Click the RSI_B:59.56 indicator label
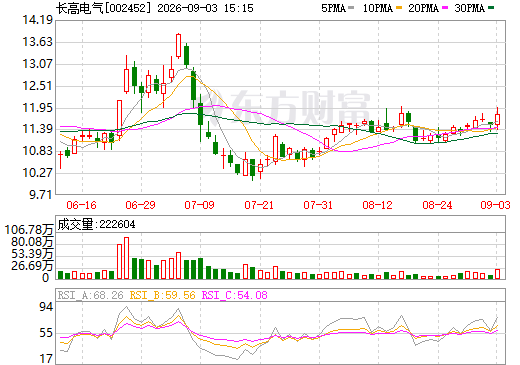Screen dimensions: 520x365 (x=162, y=295)
